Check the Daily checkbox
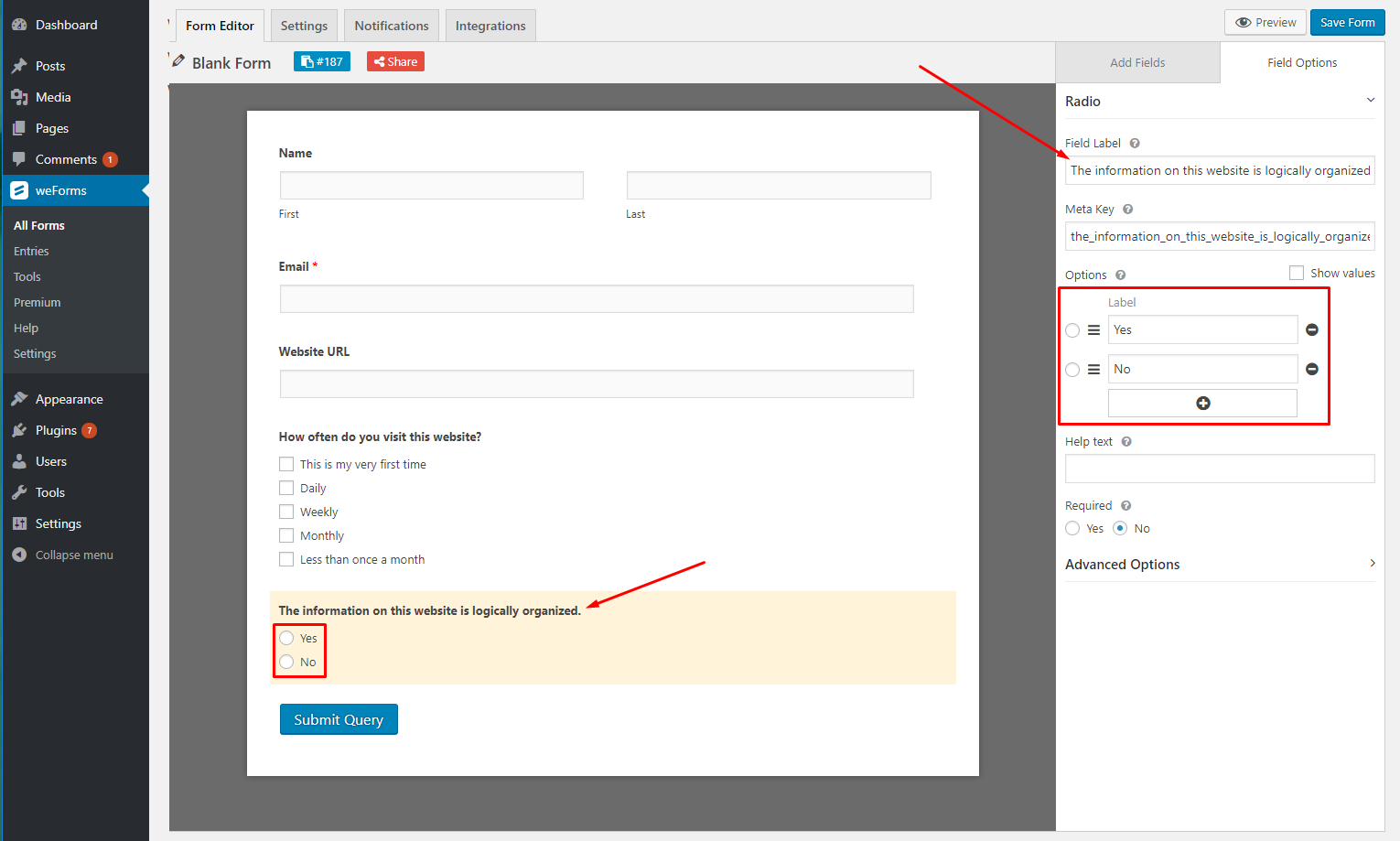Image resolution: width=1400 pixels, height=841 pixels. click(x=286, y=488)
